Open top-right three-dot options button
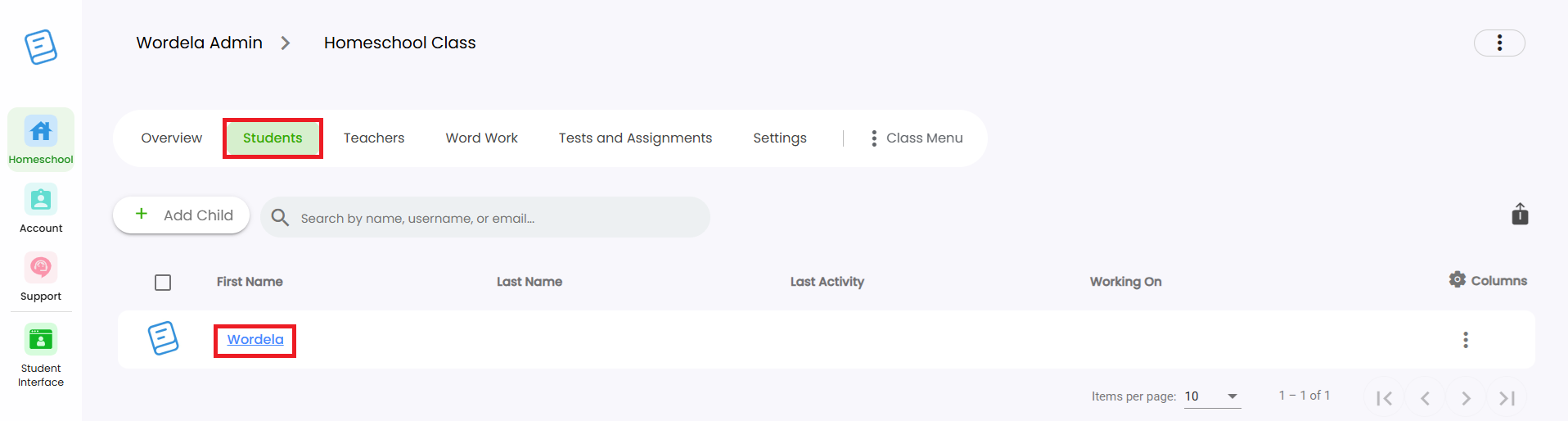 [1499, 43]
